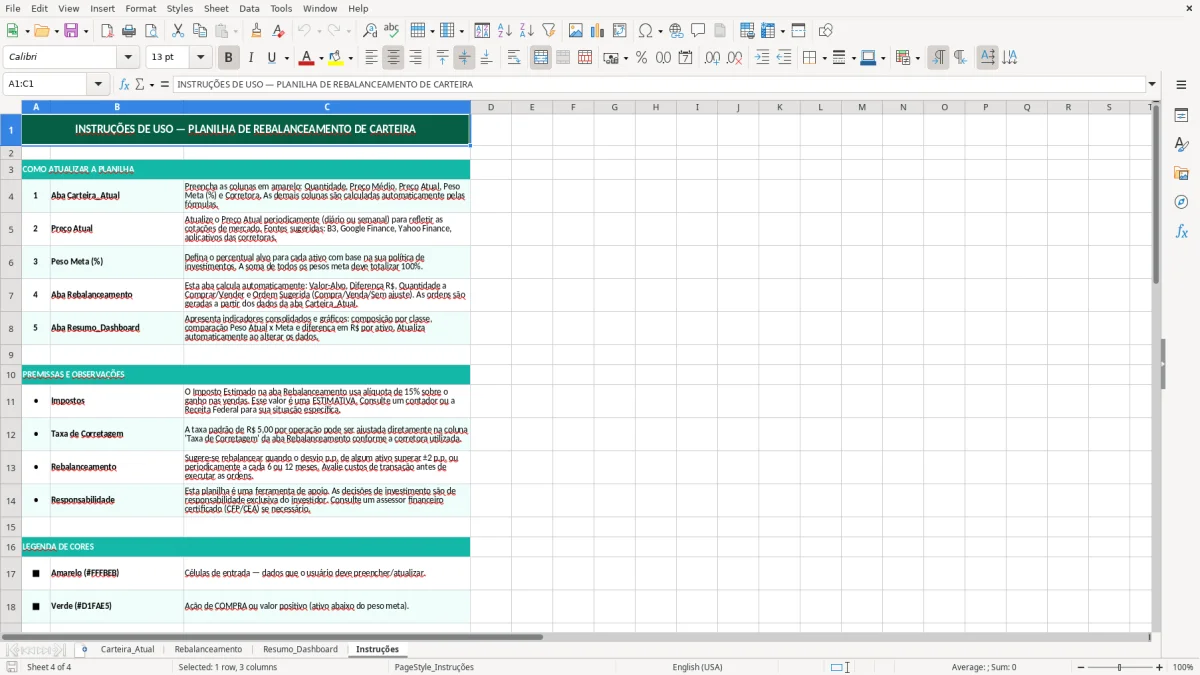Viewport: 1200px width, 675px height.
Task: Toggle Align Left
Action: click(x=371, y=58)
